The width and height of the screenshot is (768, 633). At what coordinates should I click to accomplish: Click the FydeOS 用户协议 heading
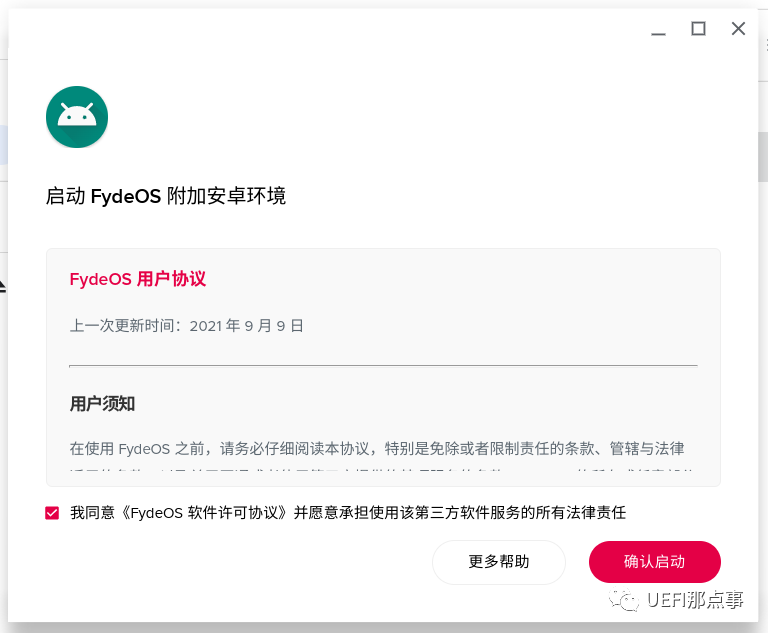pyautogui.click(x=138, y=279)
